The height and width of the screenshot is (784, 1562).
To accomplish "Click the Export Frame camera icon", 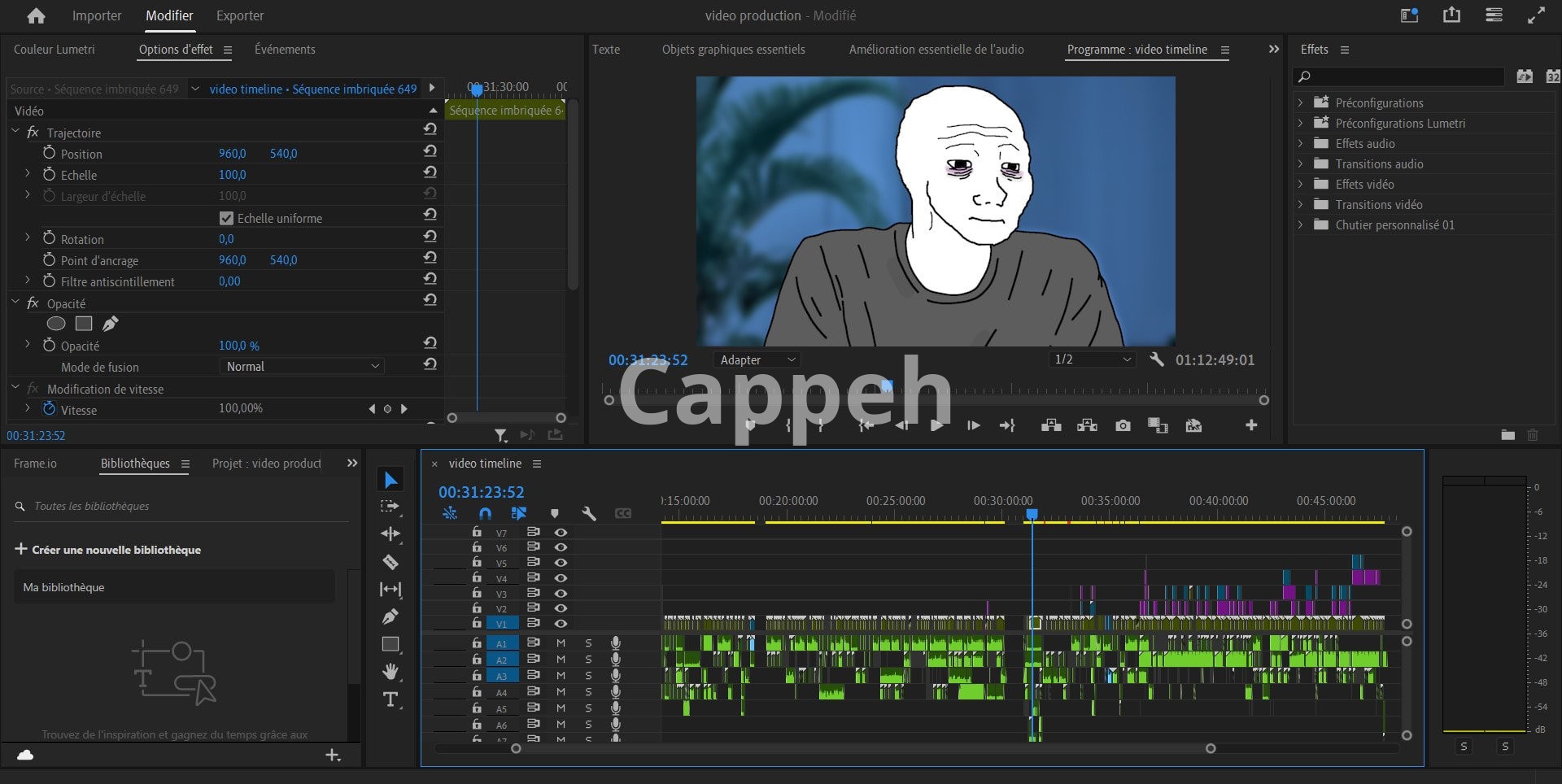I will pos(1123,425).
